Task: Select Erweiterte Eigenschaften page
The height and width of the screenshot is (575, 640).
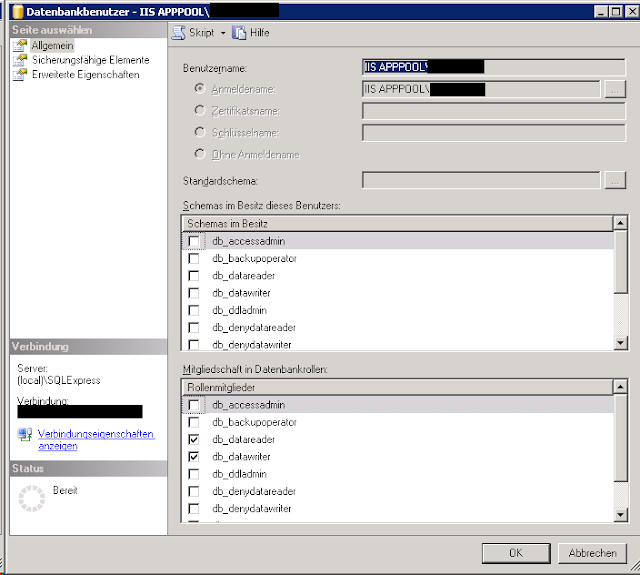Action: pyautogui.click(x=86, y=75)
